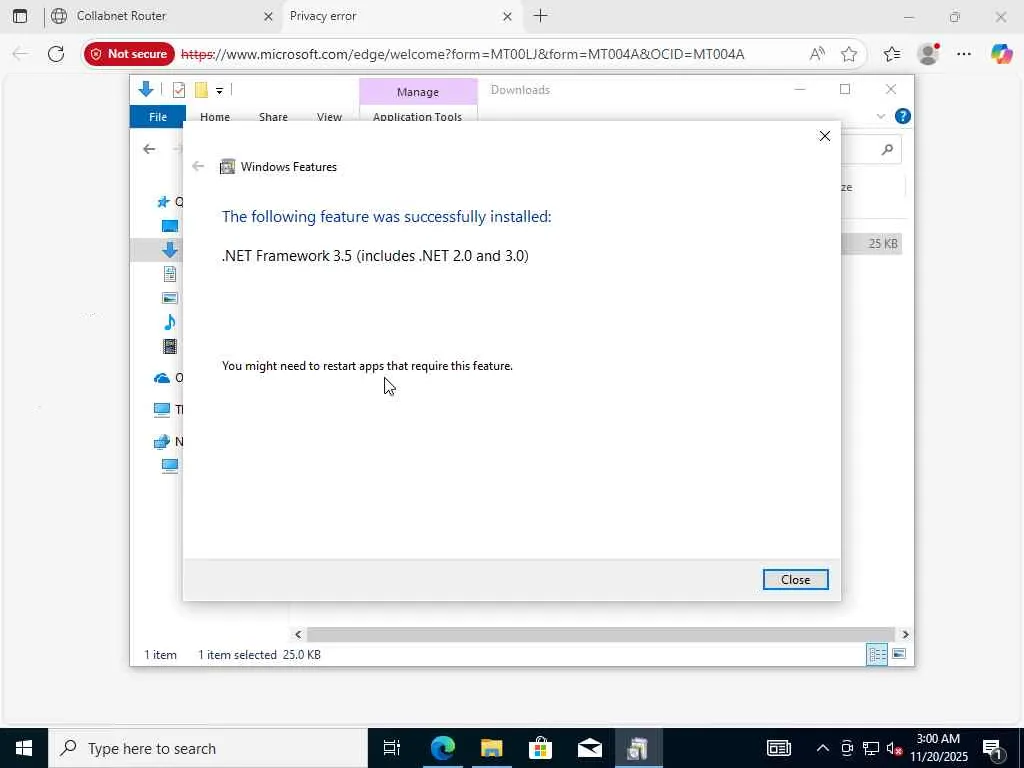Select Documents icon in navigation pane
1024x768 pixels.
[170, 274]
